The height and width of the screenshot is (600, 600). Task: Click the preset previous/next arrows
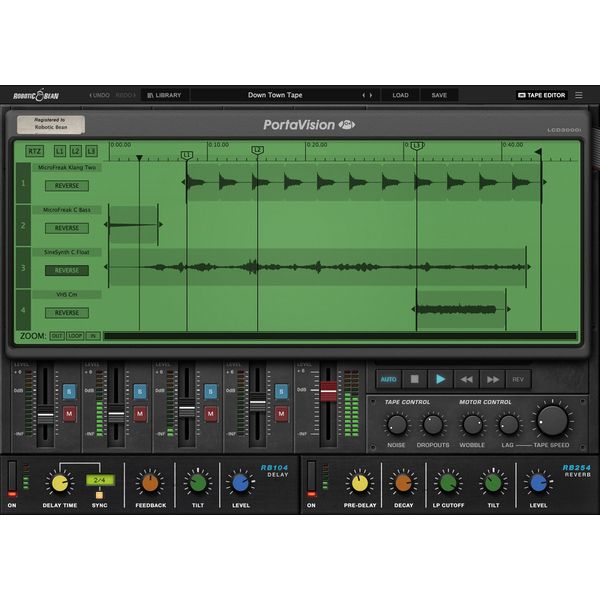368,95
